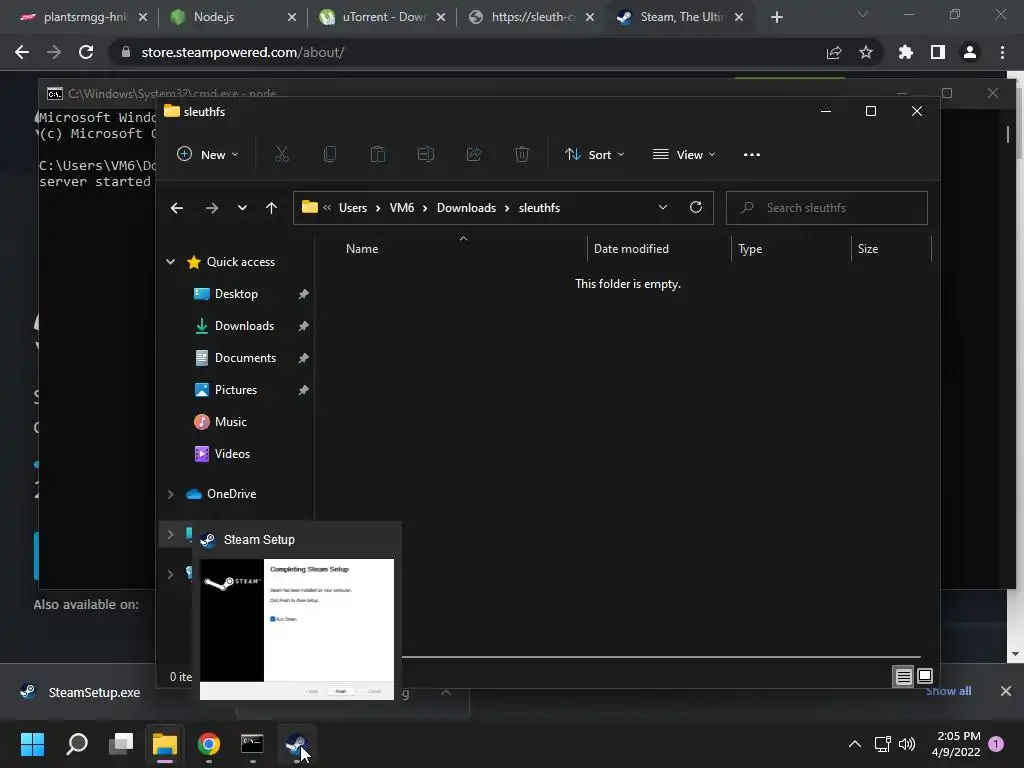Show hidden system tray icons
1024x768 pixels.
coord(854,744)
